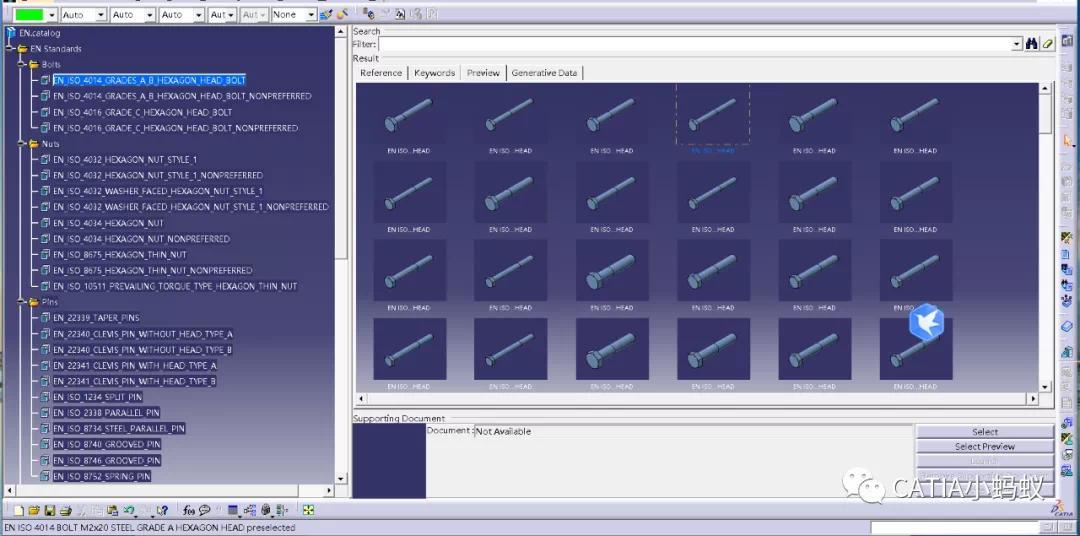Image resolution: width=1080 pixels, height=536 pixels.
Task: Click the Select arrow tool in right toolbar
Action: (1068, 141)
